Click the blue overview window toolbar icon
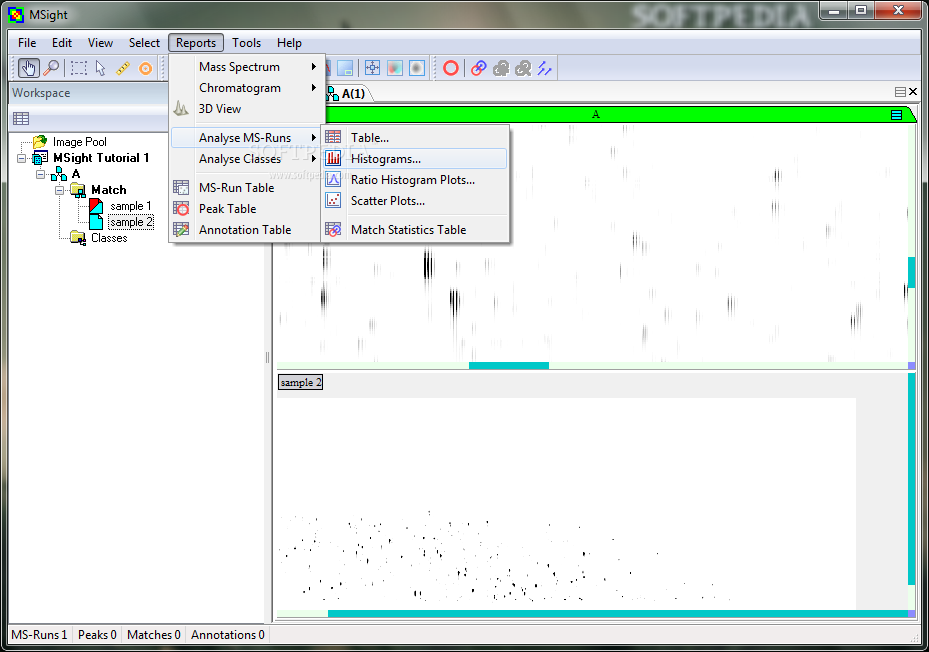 click(x=345, y=68)
